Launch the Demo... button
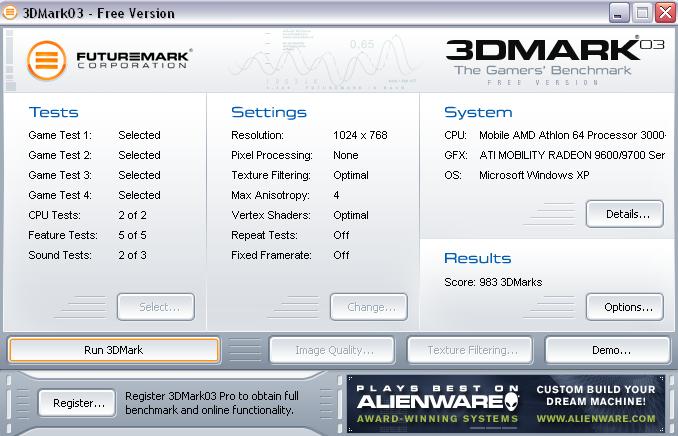 [608, 350]
